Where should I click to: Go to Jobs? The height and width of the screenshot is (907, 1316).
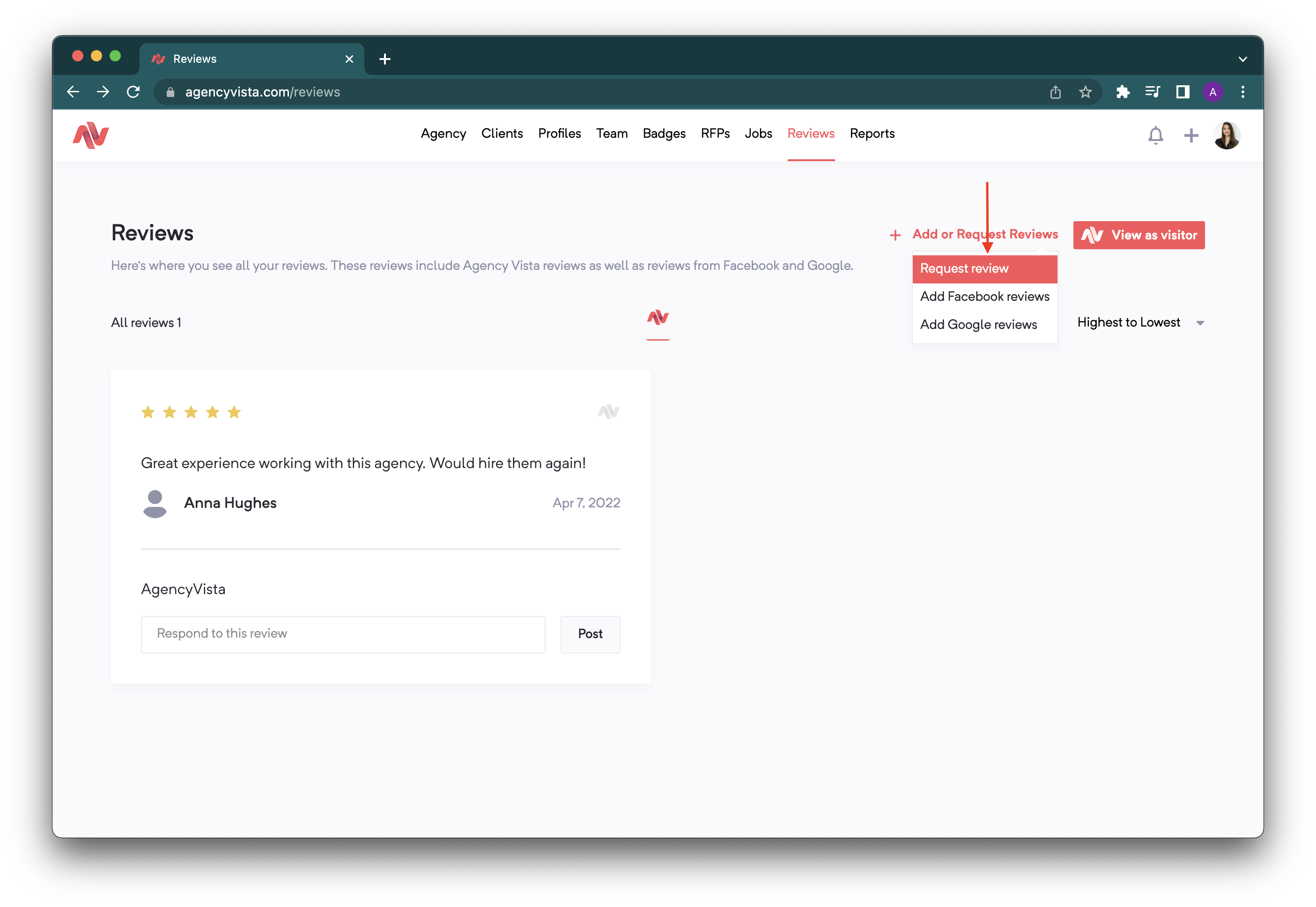coord(758,134)
